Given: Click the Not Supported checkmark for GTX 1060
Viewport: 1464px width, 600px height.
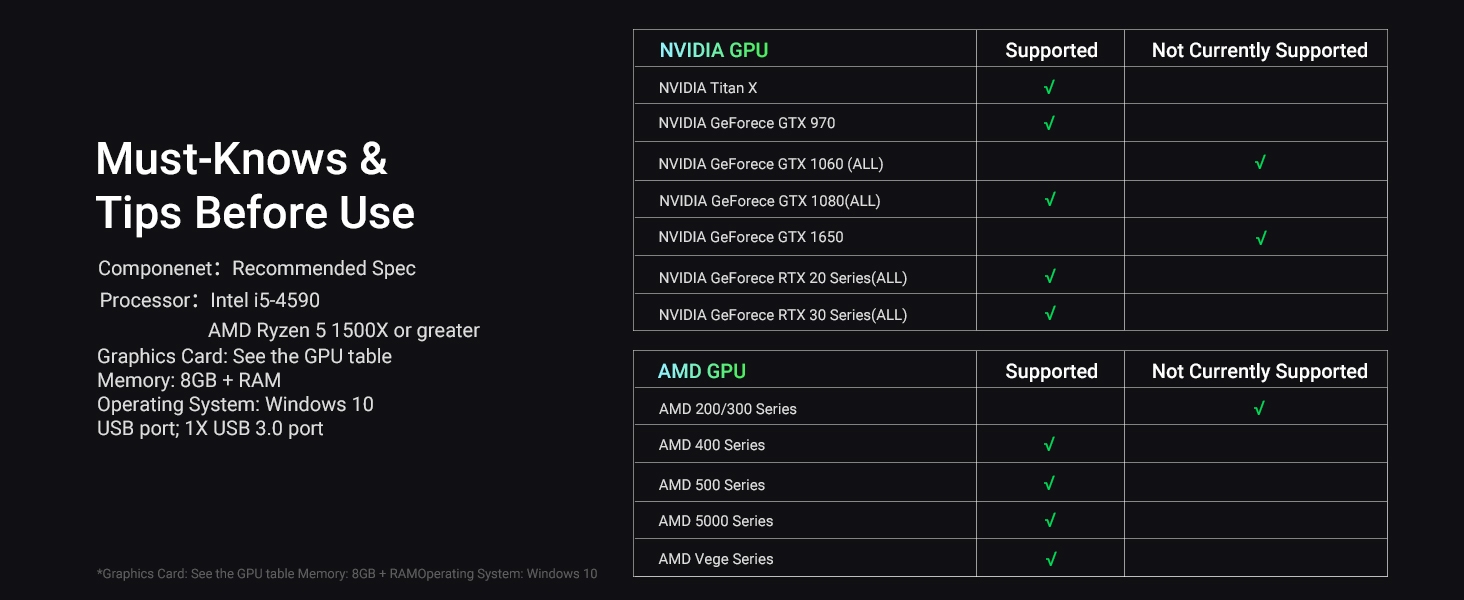Looking at the screenshot, I should [x=1260, y=162].
